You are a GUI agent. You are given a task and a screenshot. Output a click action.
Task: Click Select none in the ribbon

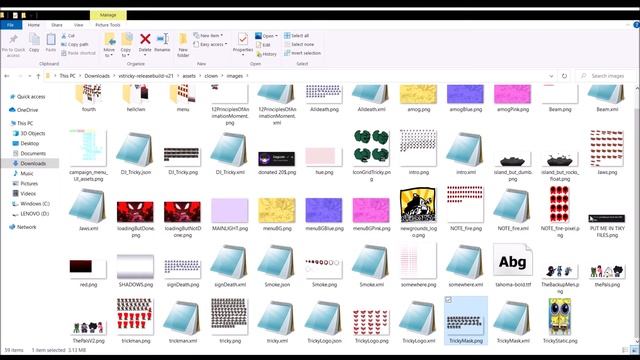[x=299, y=44]
